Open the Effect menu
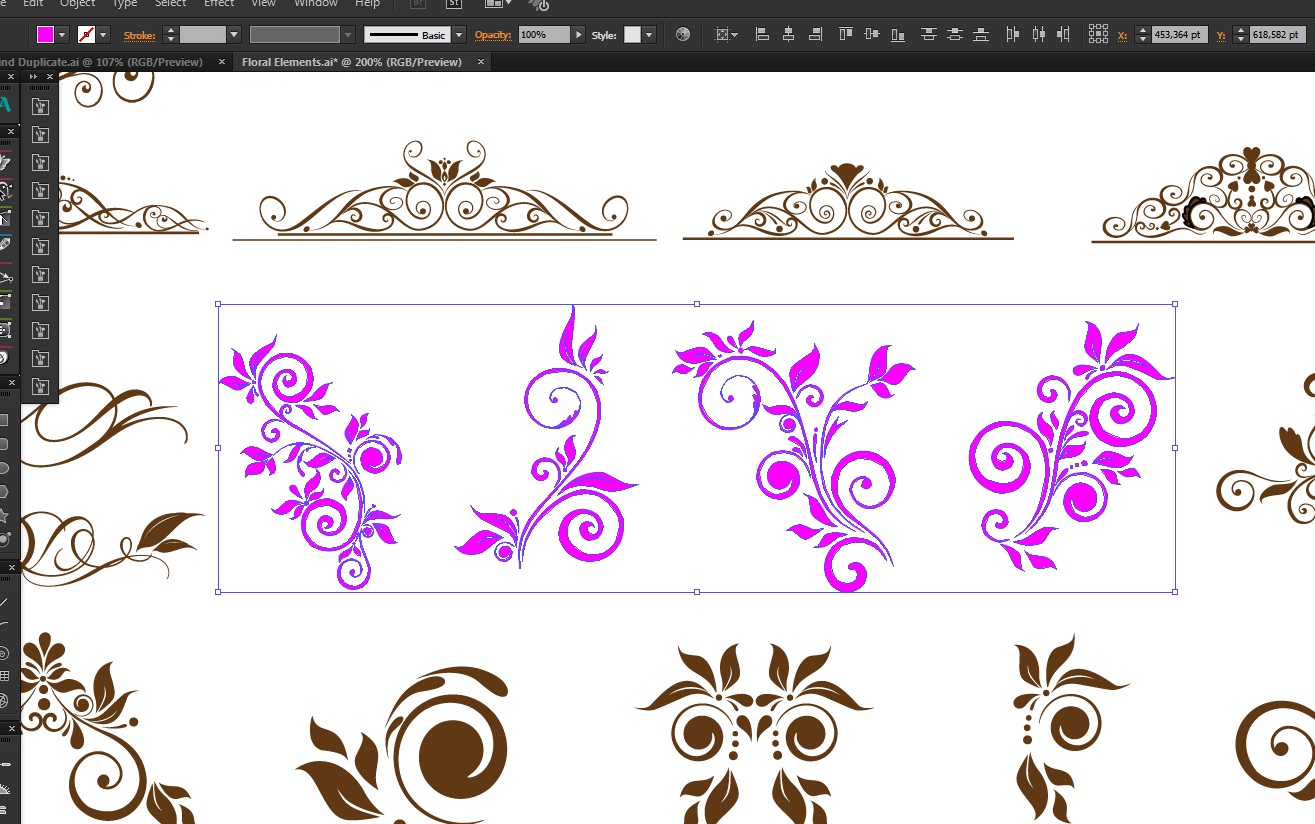 click(x=219, y=4)
